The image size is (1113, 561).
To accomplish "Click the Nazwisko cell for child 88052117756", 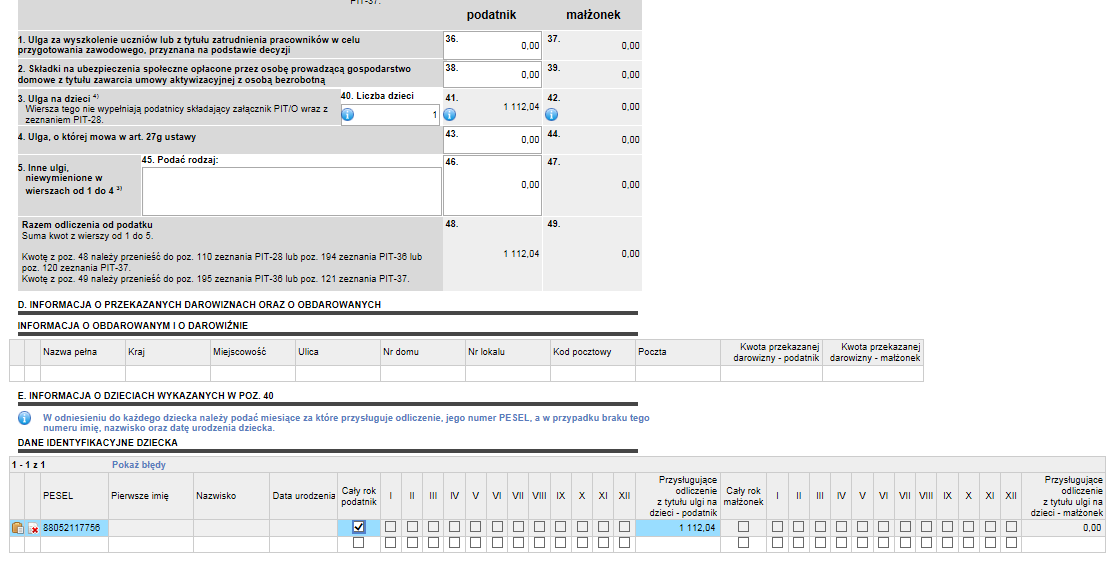I will point(231,528).
